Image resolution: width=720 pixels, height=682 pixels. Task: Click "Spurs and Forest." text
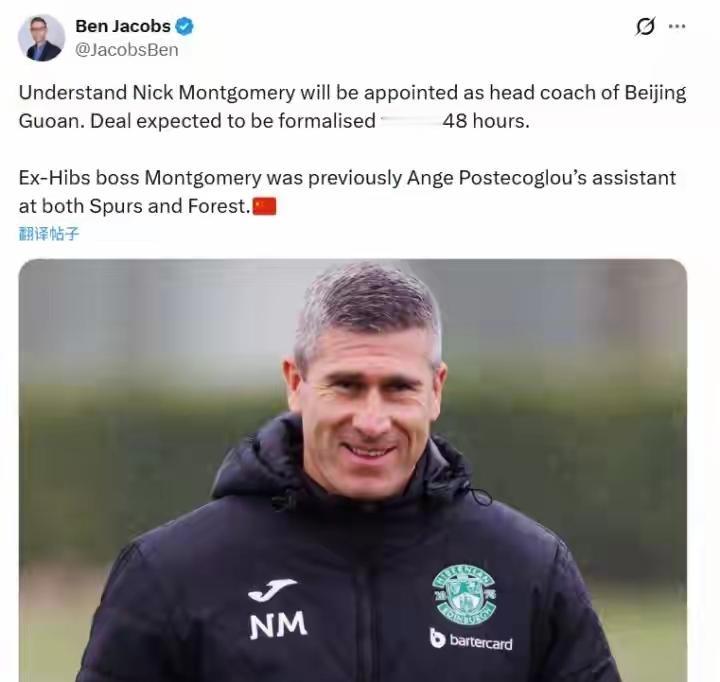click(170, 206)
